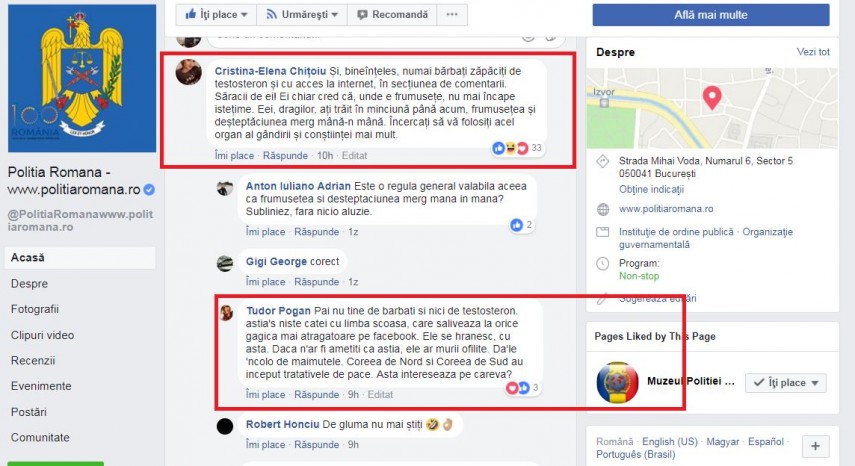The image size is (855, 466).
Task: Click the plus icon for more languages
Action: pos(815,446)
